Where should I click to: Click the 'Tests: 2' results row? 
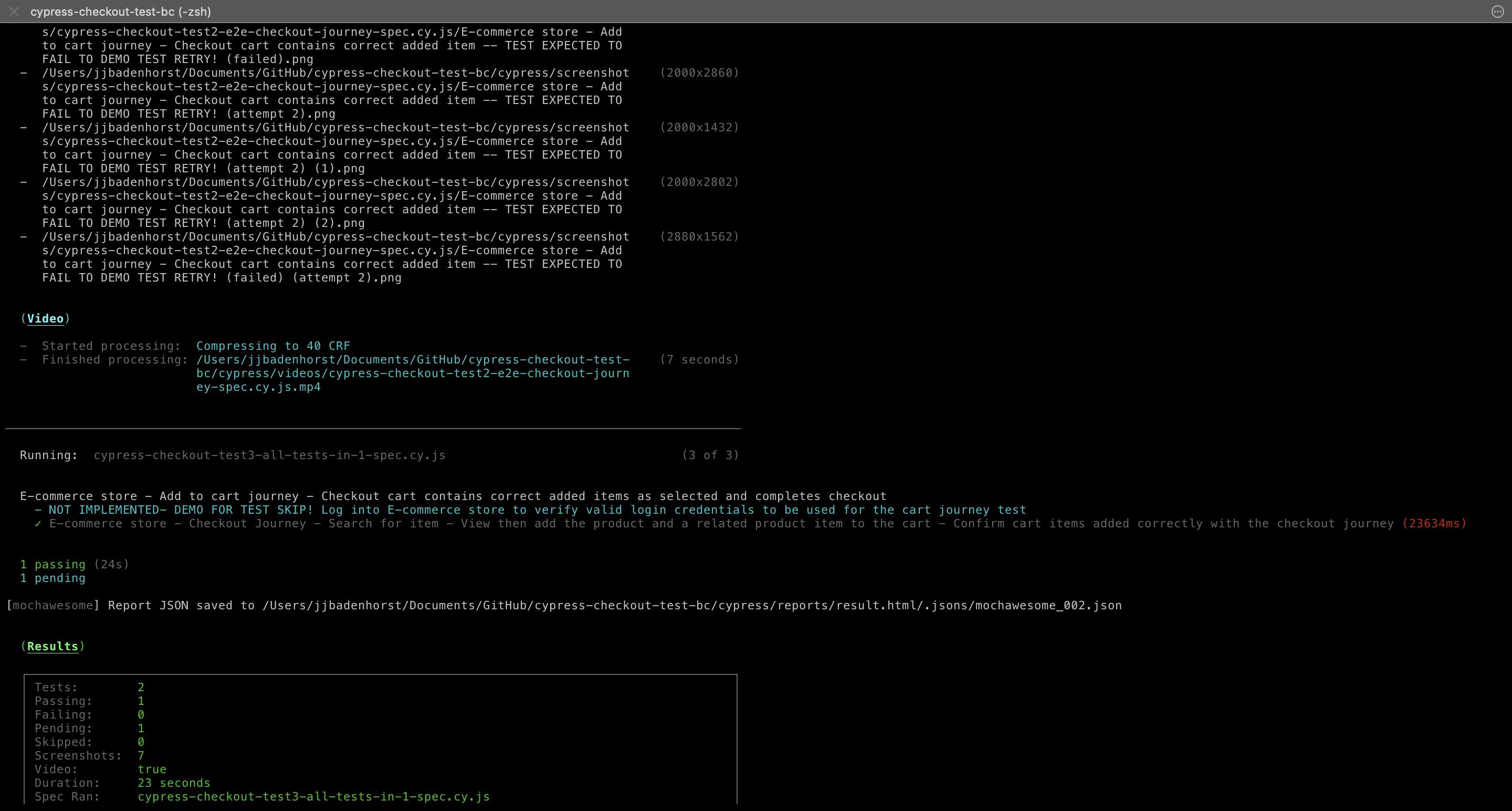[89, 687]
